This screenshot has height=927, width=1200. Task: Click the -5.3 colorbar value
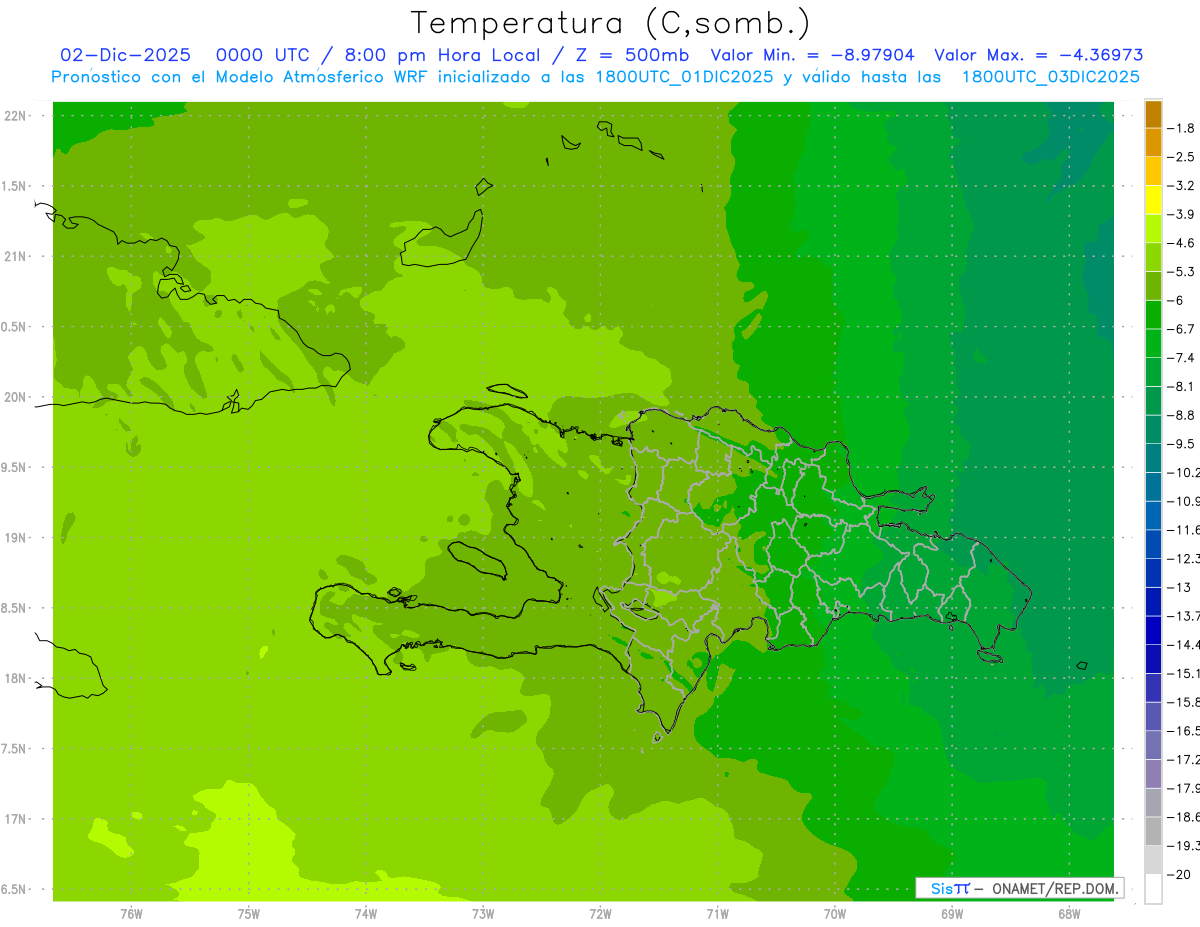tap(1181, 272)
